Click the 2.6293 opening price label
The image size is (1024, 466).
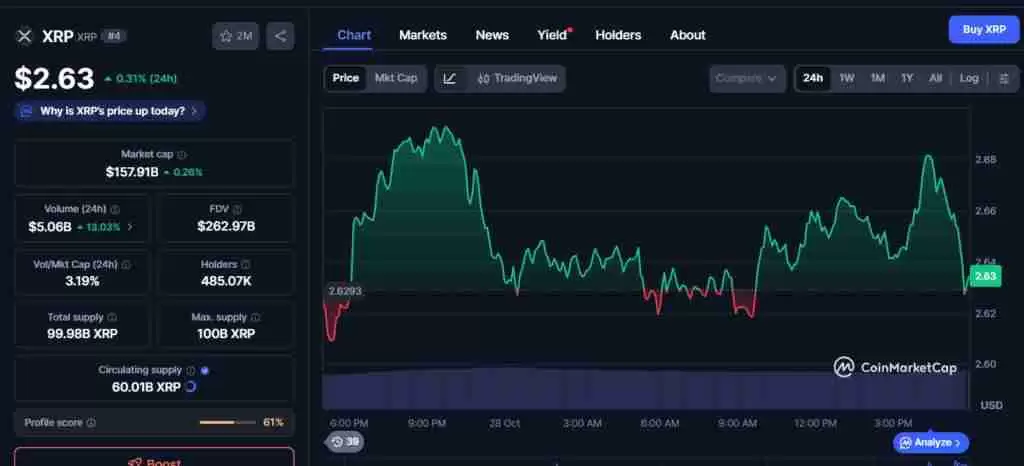coord(345,291)
